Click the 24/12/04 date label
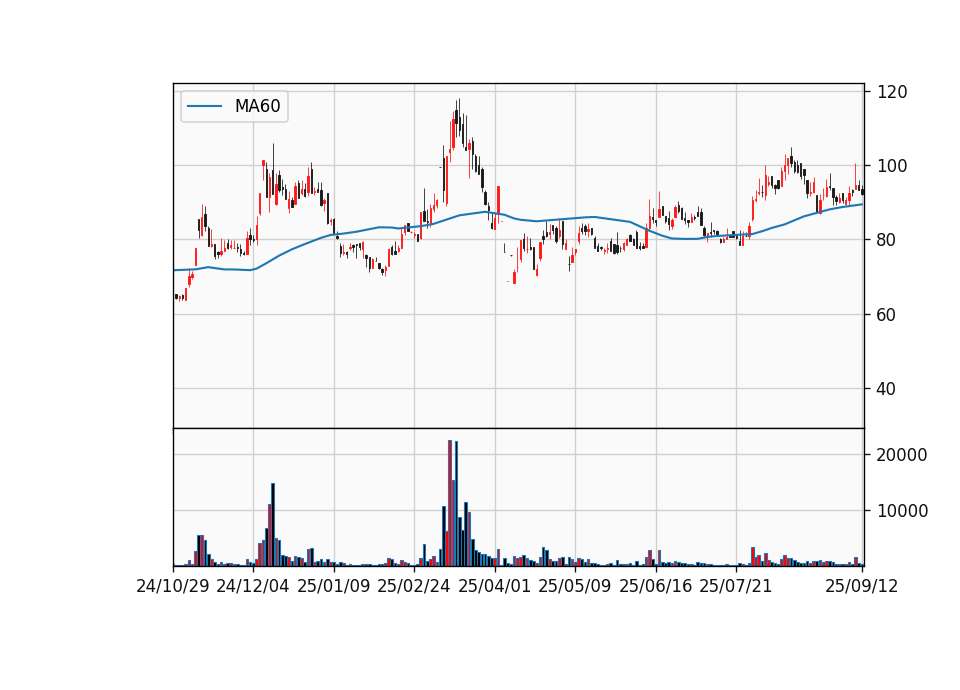The height and width of the screenshot is (690, 960). tap(253, 586)
